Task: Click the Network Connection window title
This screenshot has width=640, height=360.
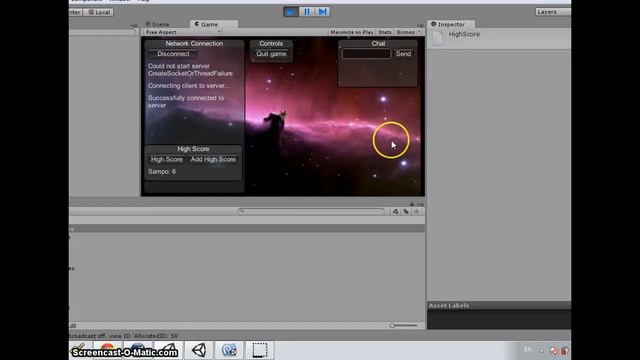Action: pyautogui.click(x=194, y=43)
